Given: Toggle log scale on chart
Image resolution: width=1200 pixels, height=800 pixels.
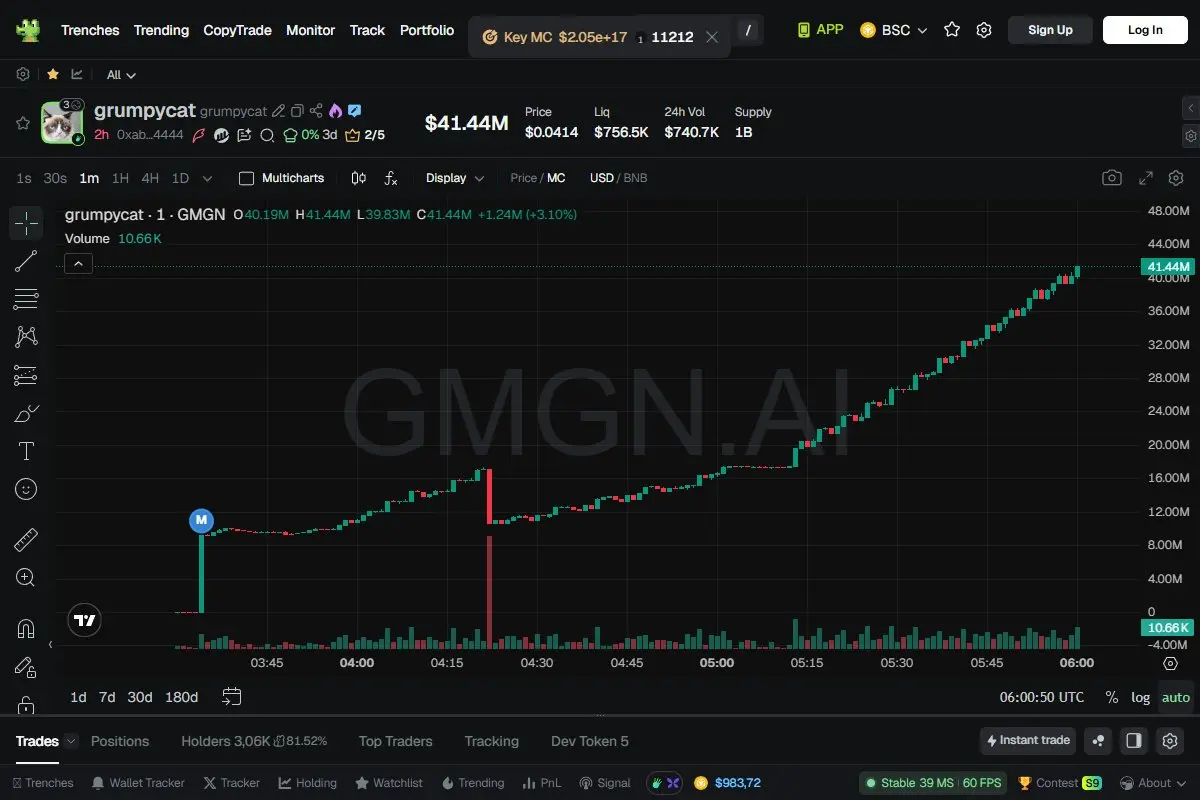Looking at the screenshot, I should click(x=1140, y=697).
